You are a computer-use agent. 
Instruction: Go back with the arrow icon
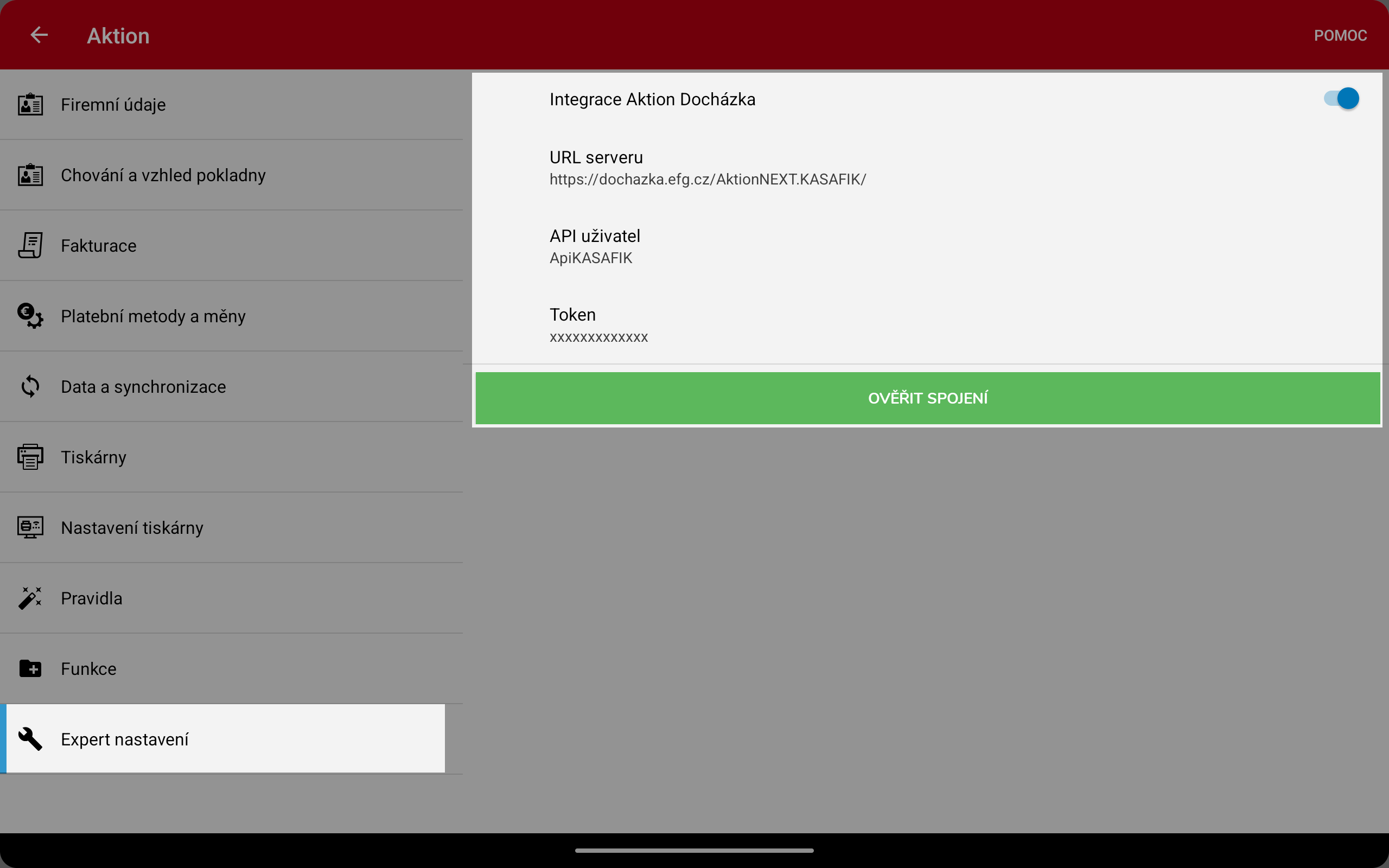[x=39, y=35]
